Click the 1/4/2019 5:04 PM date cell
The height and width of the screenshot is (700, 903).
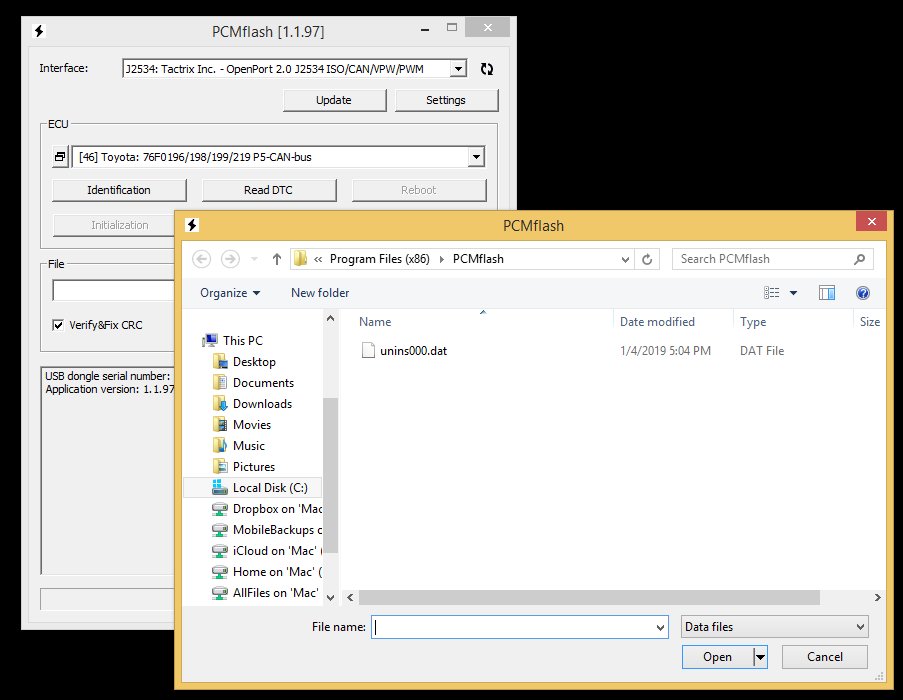(x=665, y=351)
